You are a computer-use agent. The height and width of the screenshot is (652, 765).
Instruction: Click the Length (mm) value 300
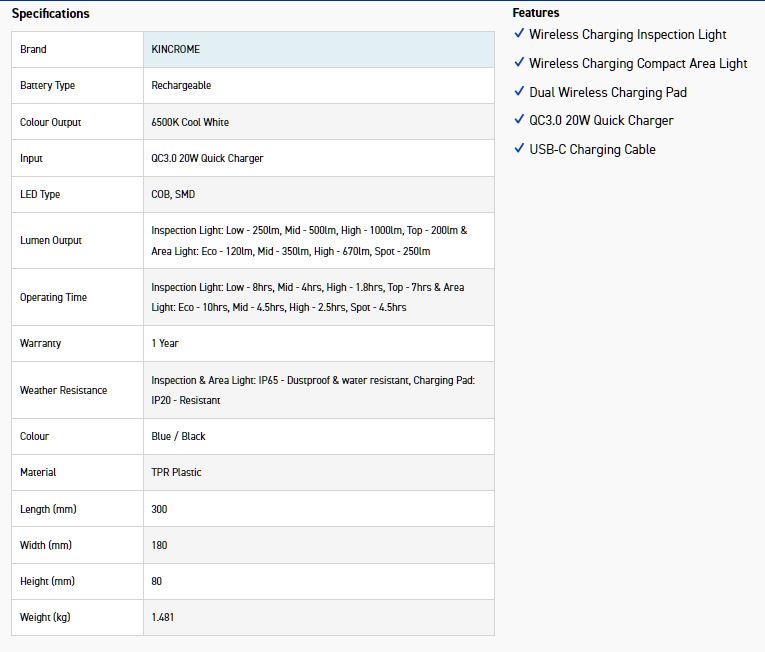click(x=159, y=509)
